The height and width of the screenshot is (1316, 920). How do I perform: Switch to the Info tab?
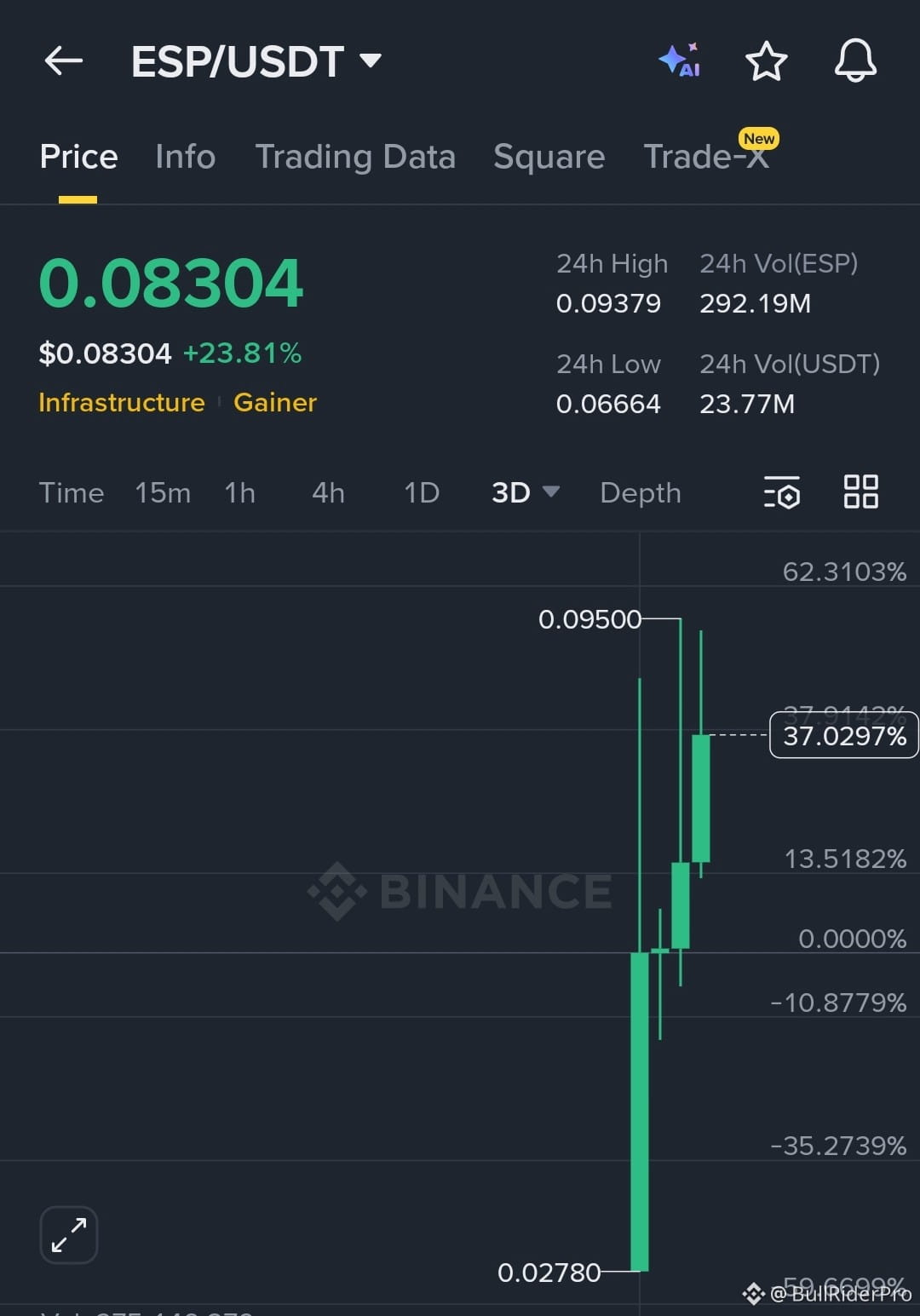click(x=186, y=157)
